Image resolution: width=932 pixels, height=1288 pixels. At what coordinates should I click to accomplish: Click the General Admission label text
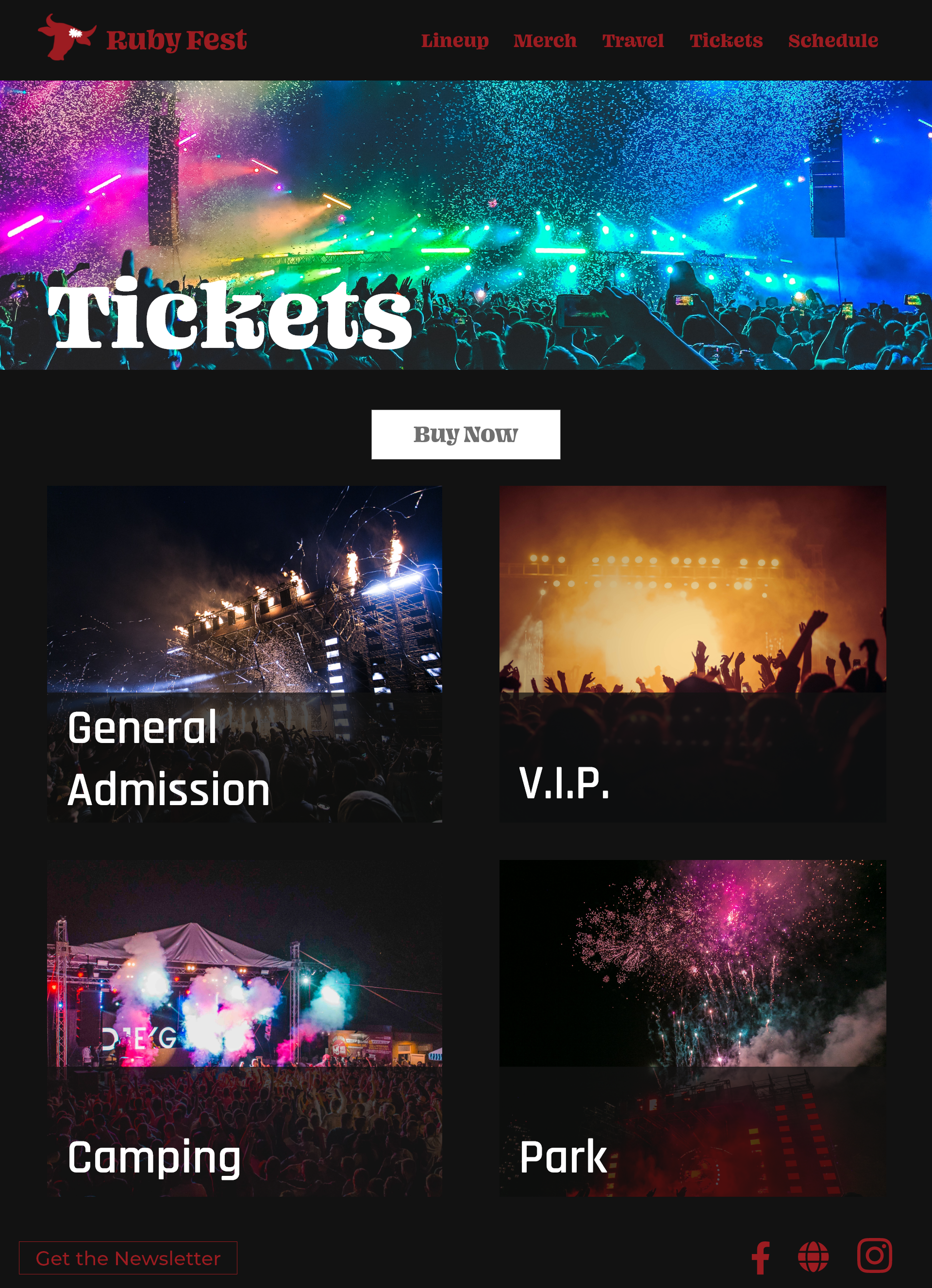click(x=168, y=758)
